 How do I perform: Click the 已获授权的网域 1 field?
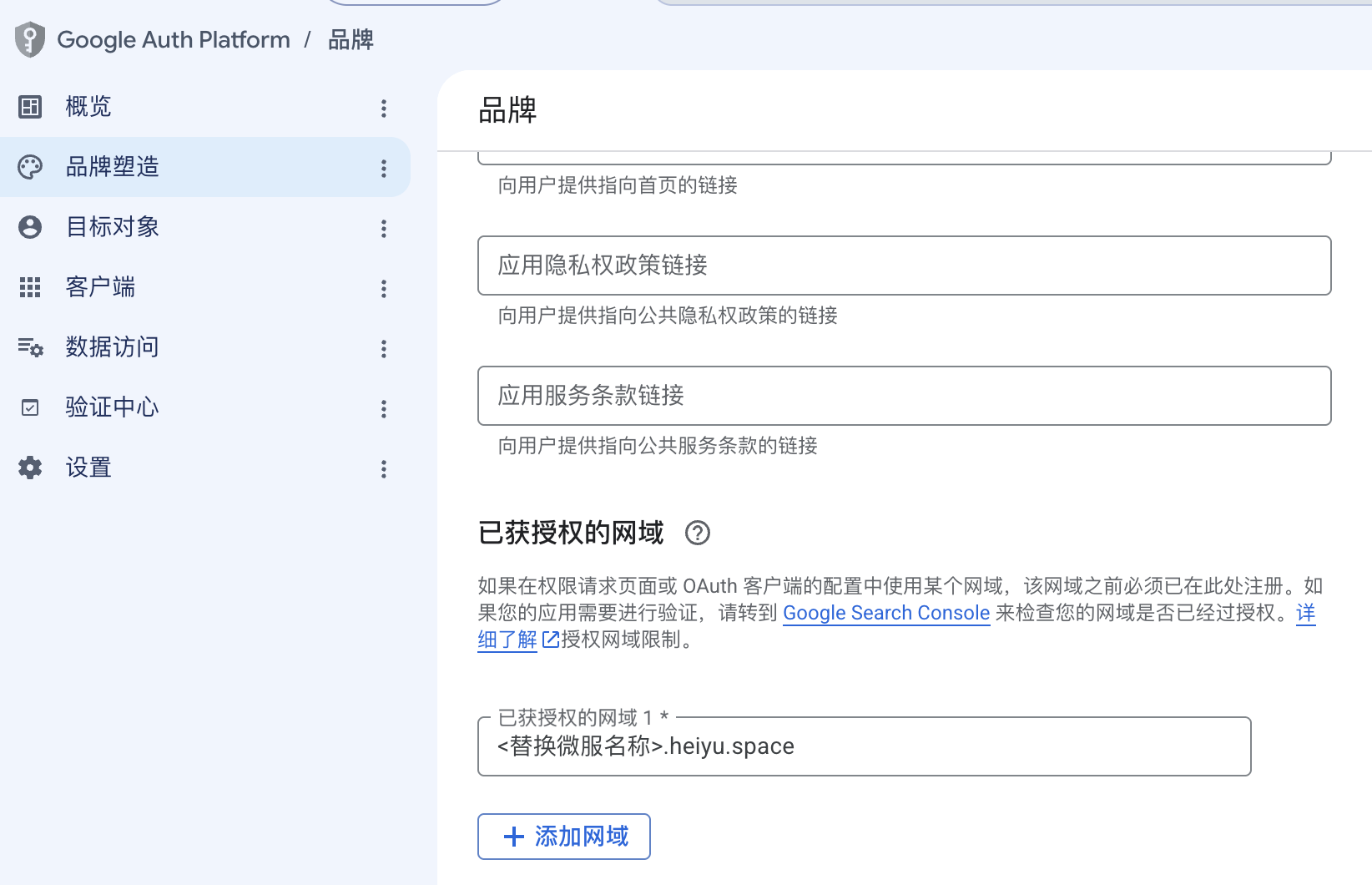(x=865, y=746)
